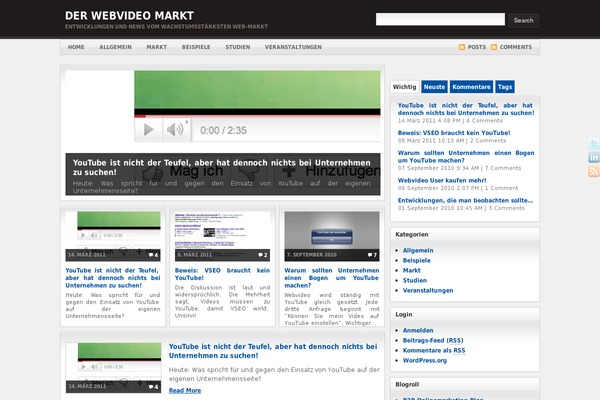Screen dimensions: 600x400
Task: Click the 8. März 2011 post thumbnail
Action: (222, 236)
